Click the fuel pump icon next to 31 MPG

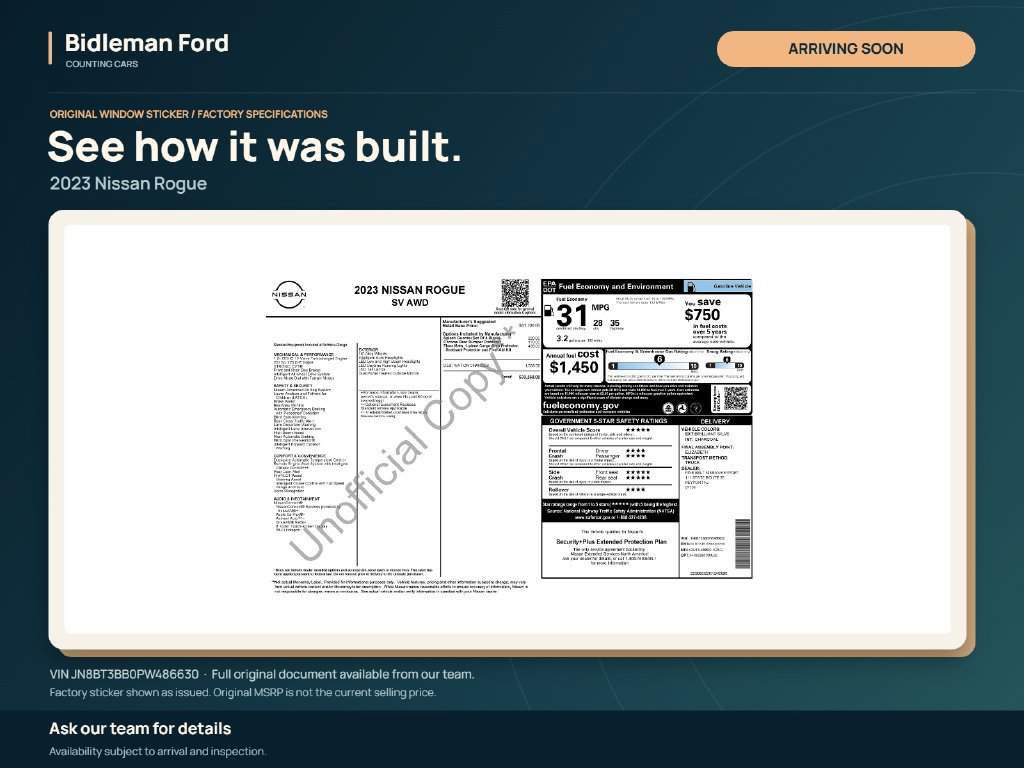[x=549, y=311]
